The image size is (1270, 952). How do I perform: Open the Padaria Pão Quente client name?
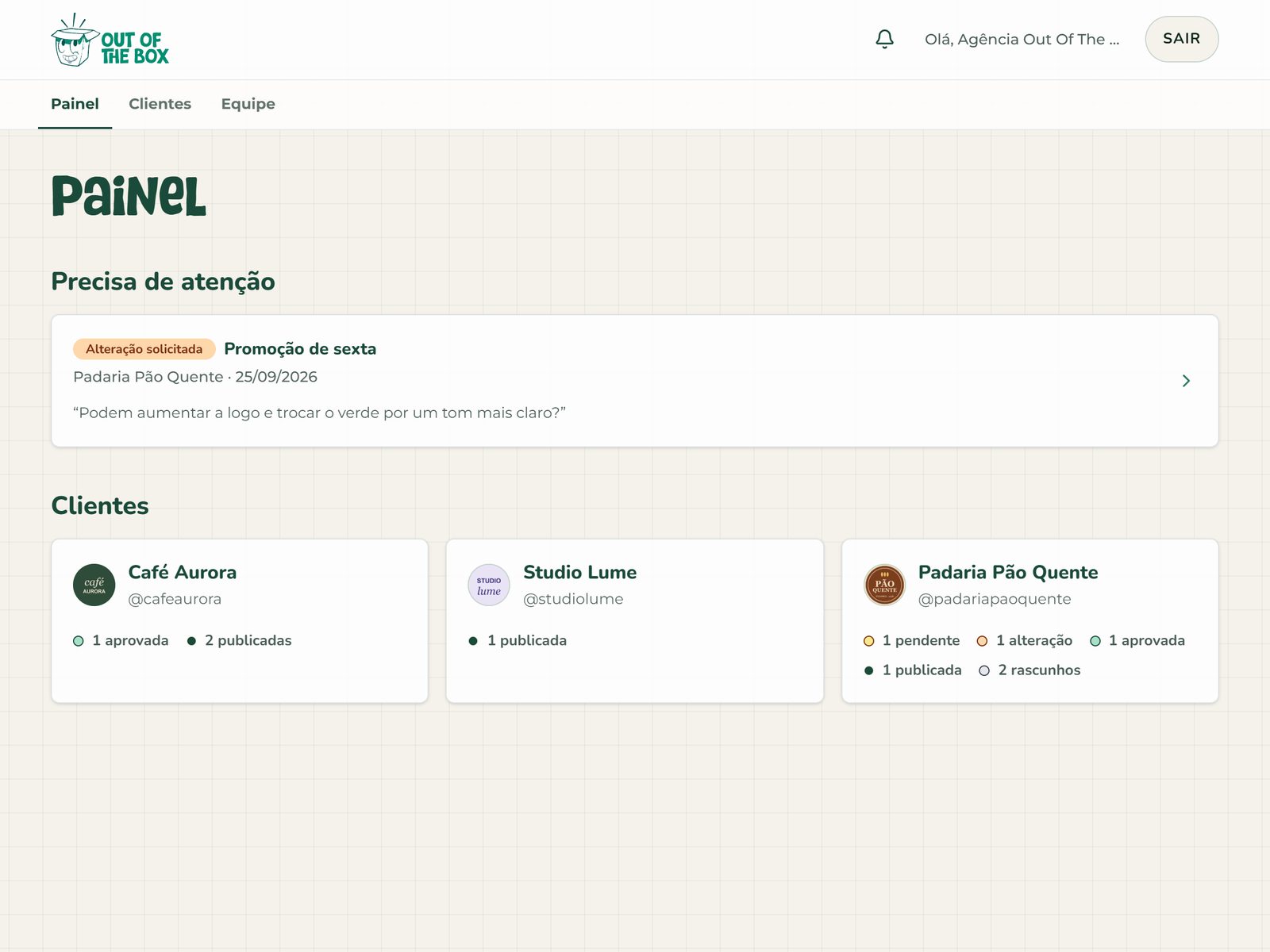[x=1008, y=572]
